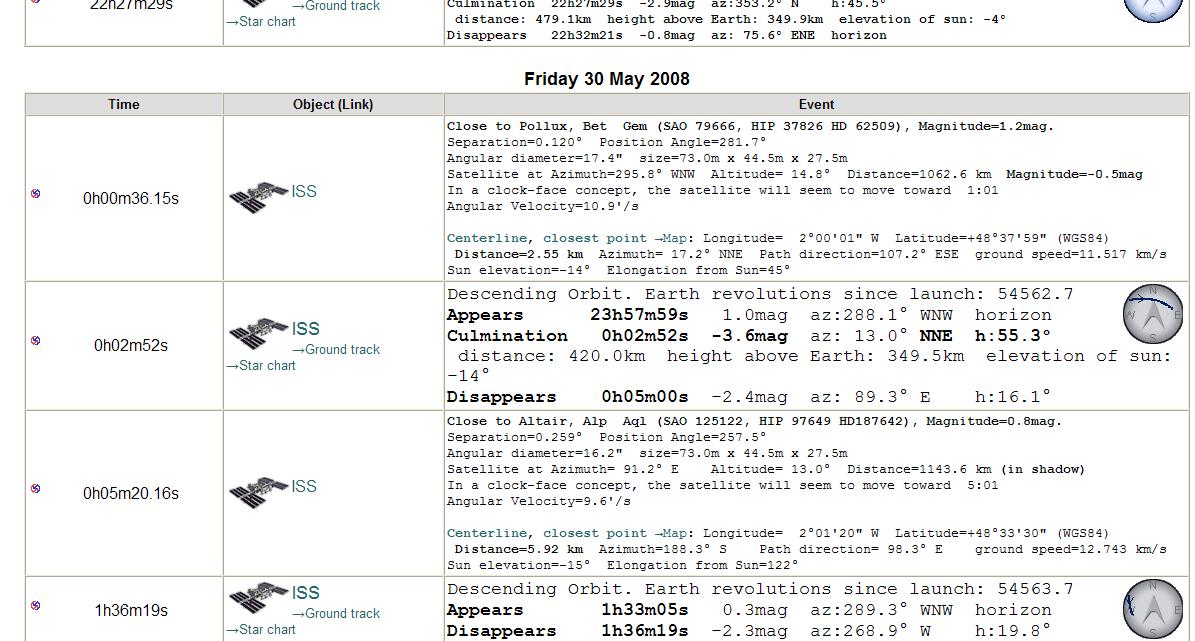Click the small event marker beside 0h00m36.15s

[x=36, y=193]
